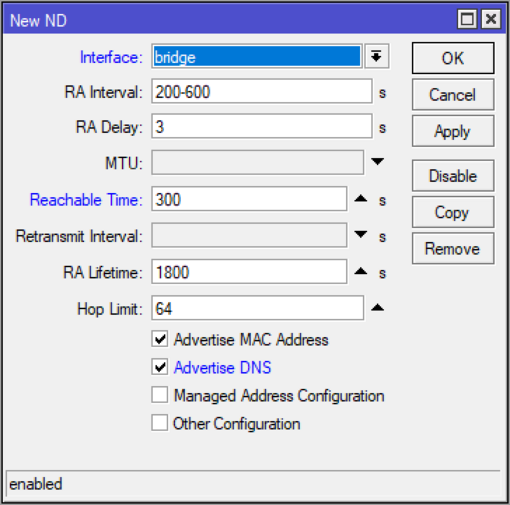Enable Other Configuration checkbox
Viewport: 510px width, 505px height.
pyautogui.click(x=160, y=423)
